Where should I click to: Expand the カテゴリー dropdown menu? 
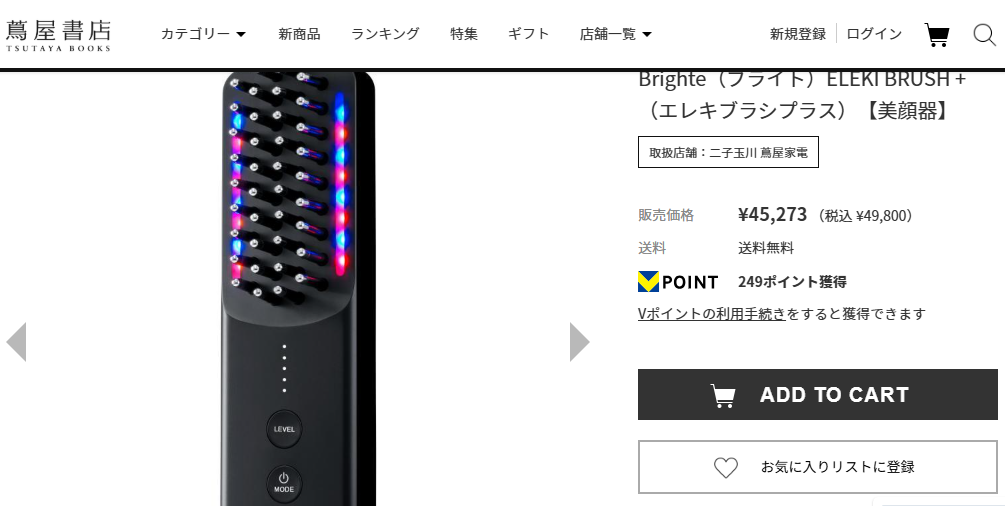[203, 34]
